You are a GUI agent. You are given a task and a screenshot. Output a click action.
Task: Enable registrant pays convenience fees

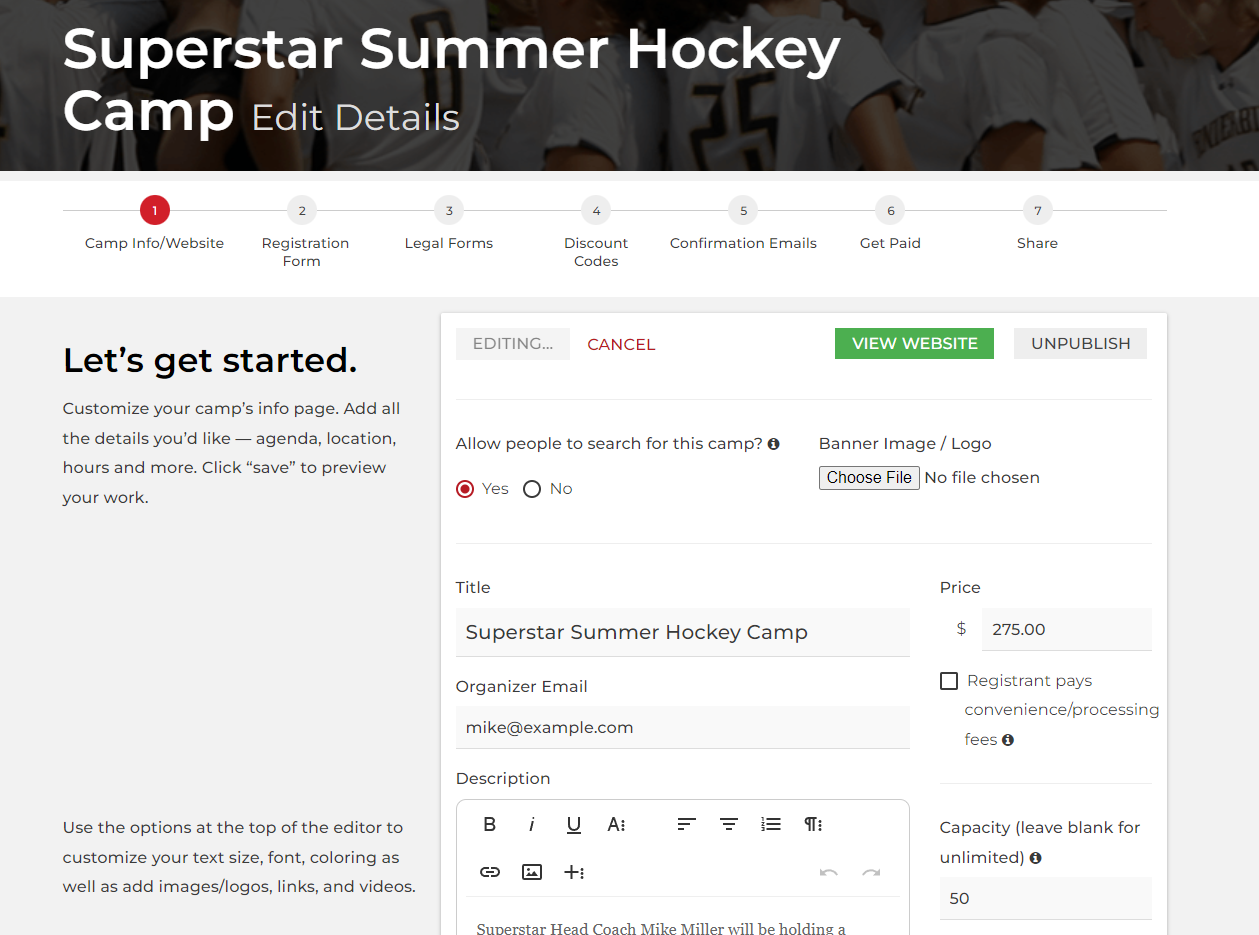click(x=948, y=680)
